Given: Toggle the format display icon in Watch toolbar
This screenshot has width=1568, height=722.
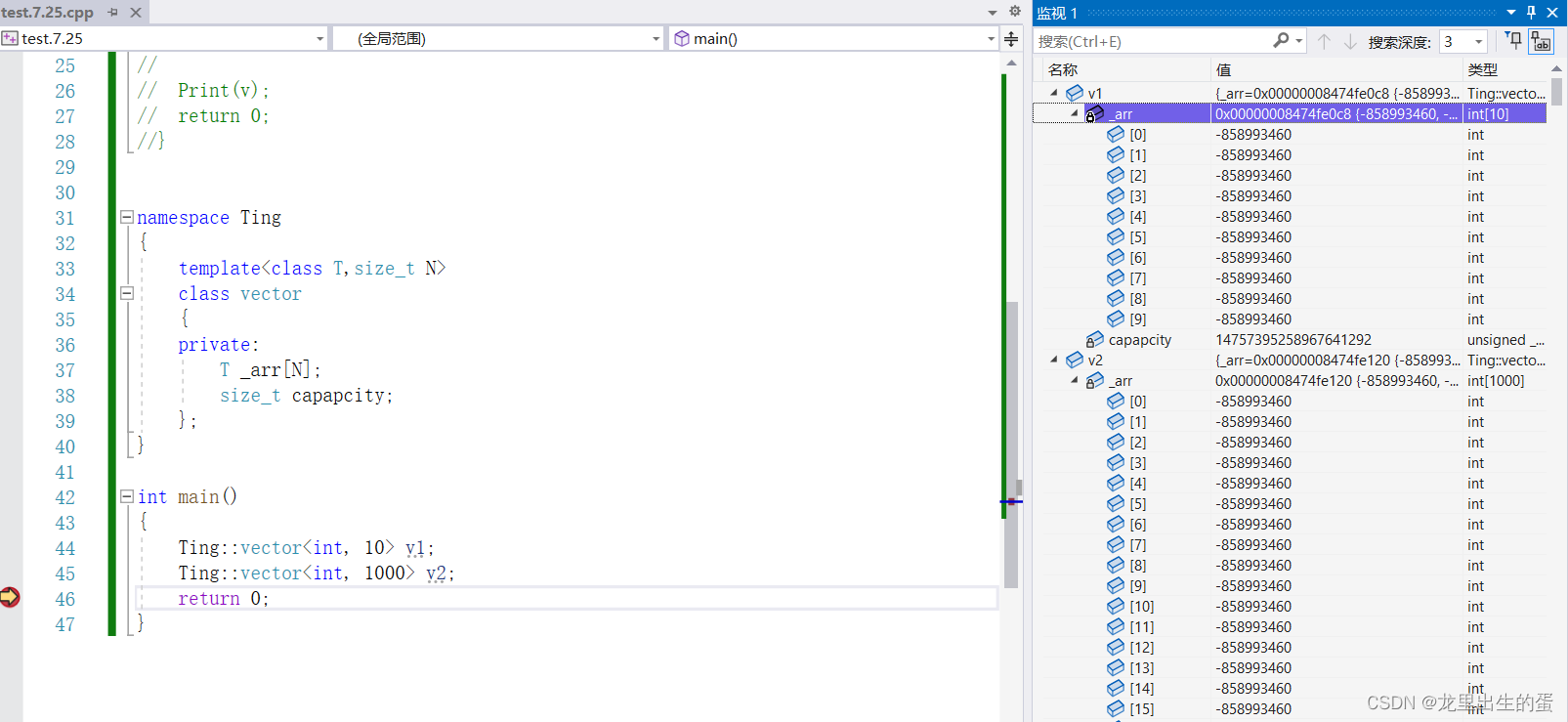Looking at the screenshot, I should click(1541, 41).
